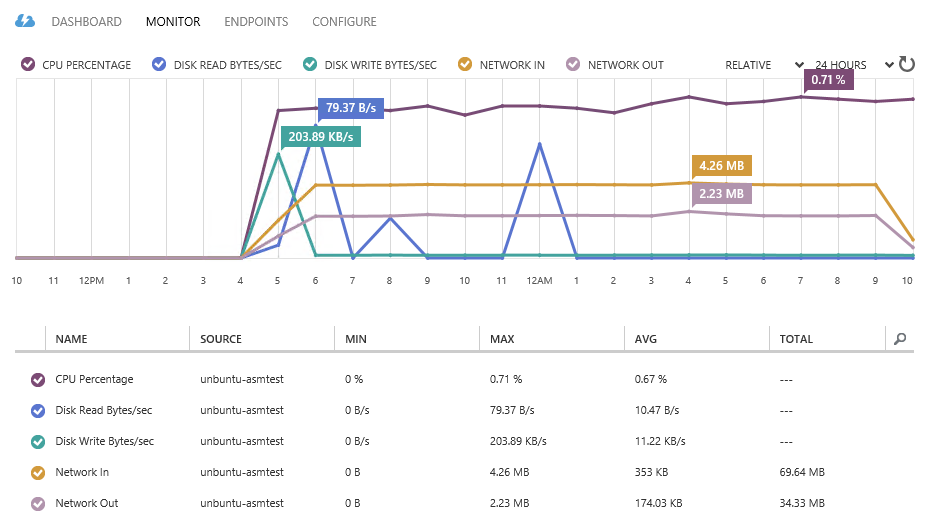Select Disk Read Bytes/sec row check icon

pos(38,410)
